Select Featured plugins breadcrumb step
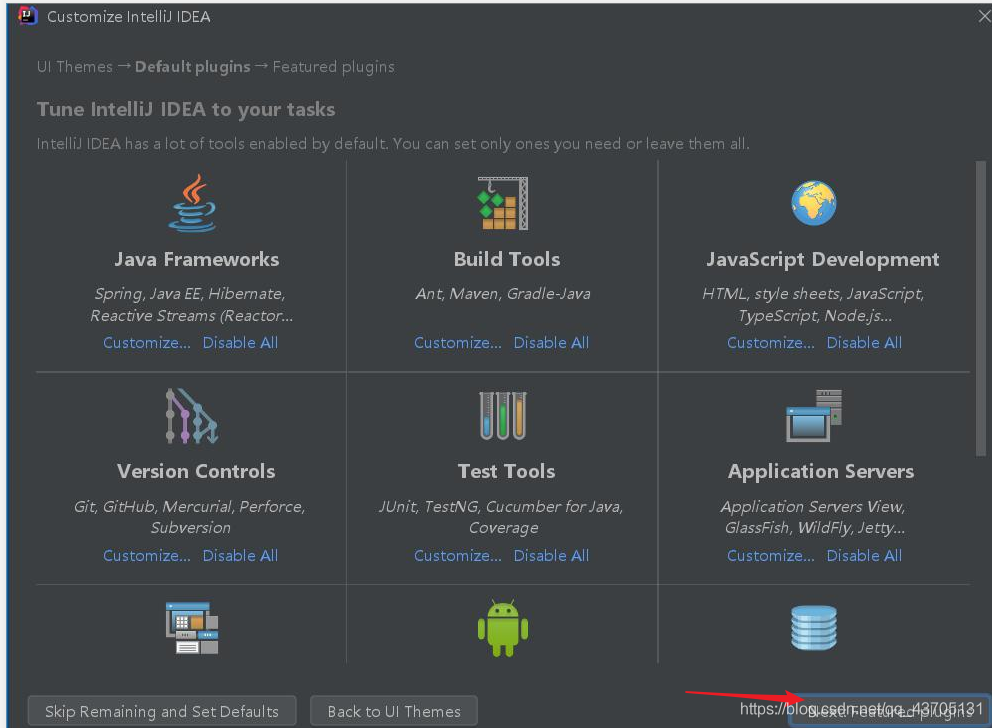This screenshot has height=728, width=992. click(333, 66)
